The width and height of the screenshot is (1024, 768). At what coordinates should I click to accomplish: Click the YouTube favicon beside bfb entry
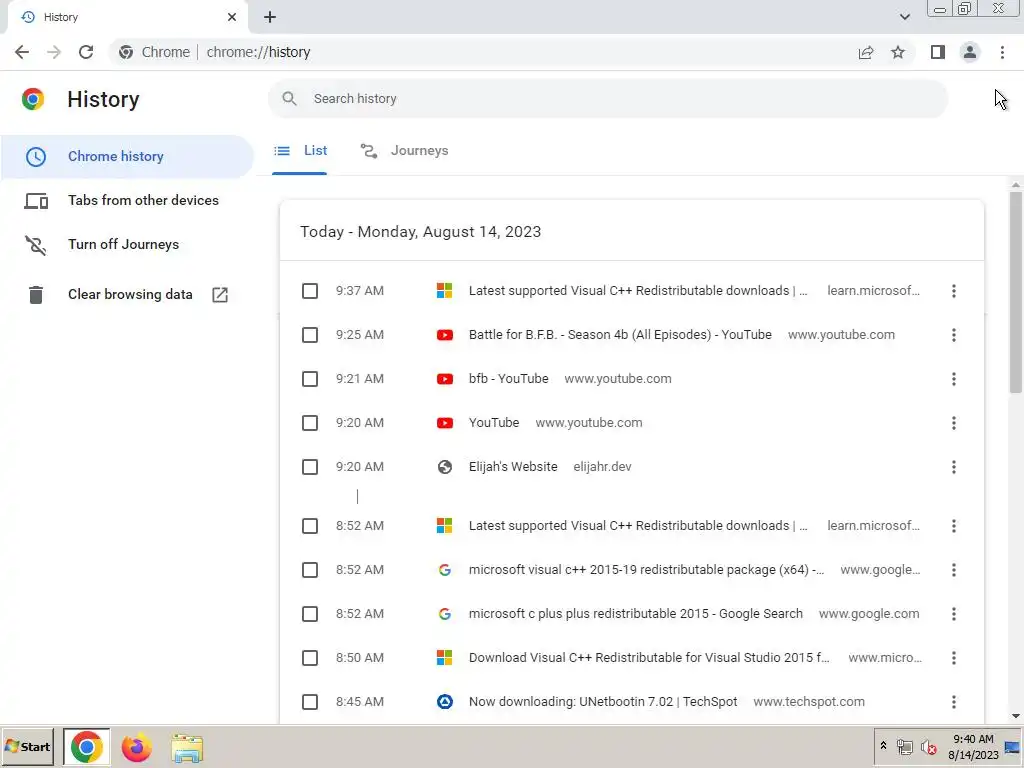pos(445,379)
